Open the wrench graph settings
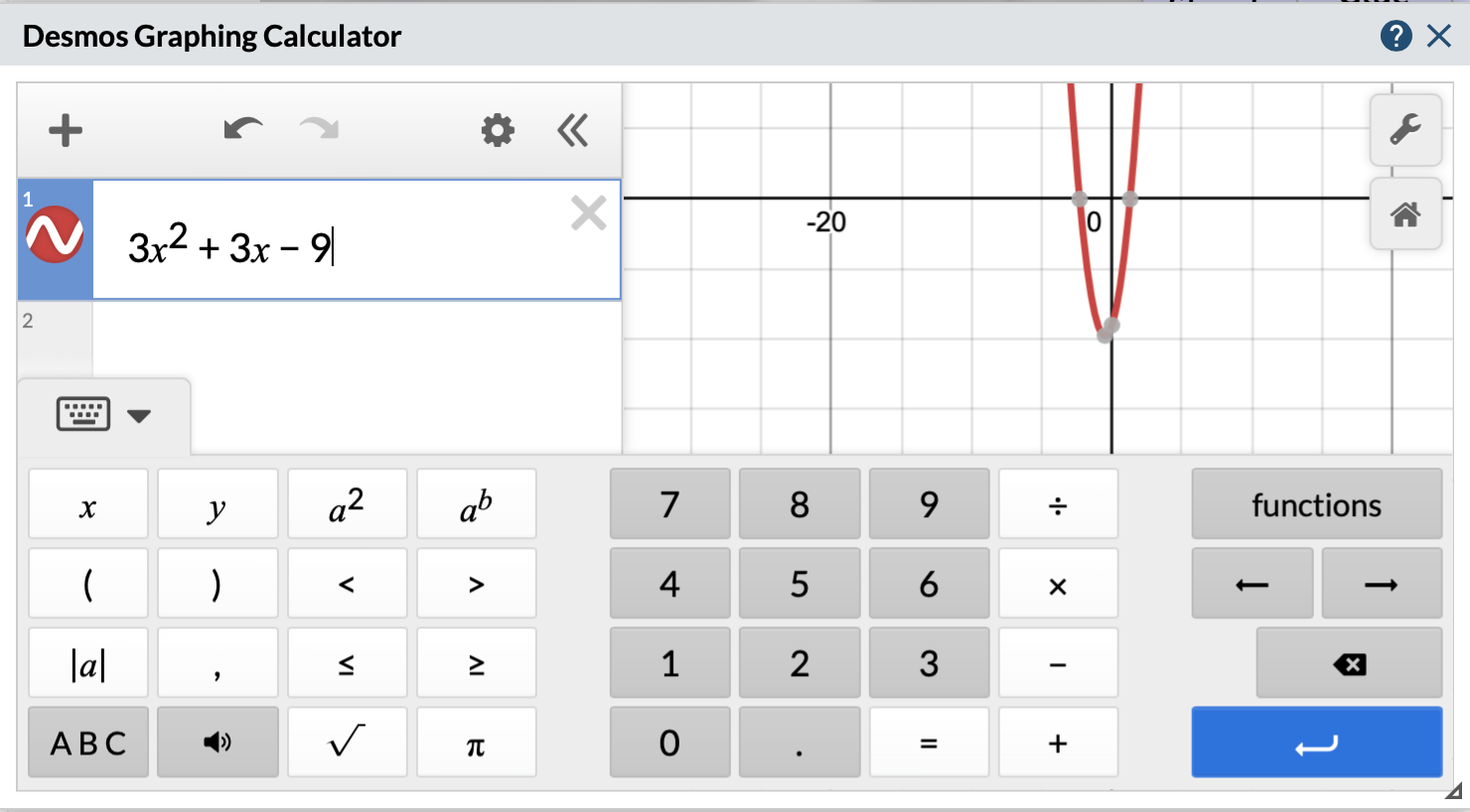This screenshot has width=1470, height=812. tap(1405, 130)
